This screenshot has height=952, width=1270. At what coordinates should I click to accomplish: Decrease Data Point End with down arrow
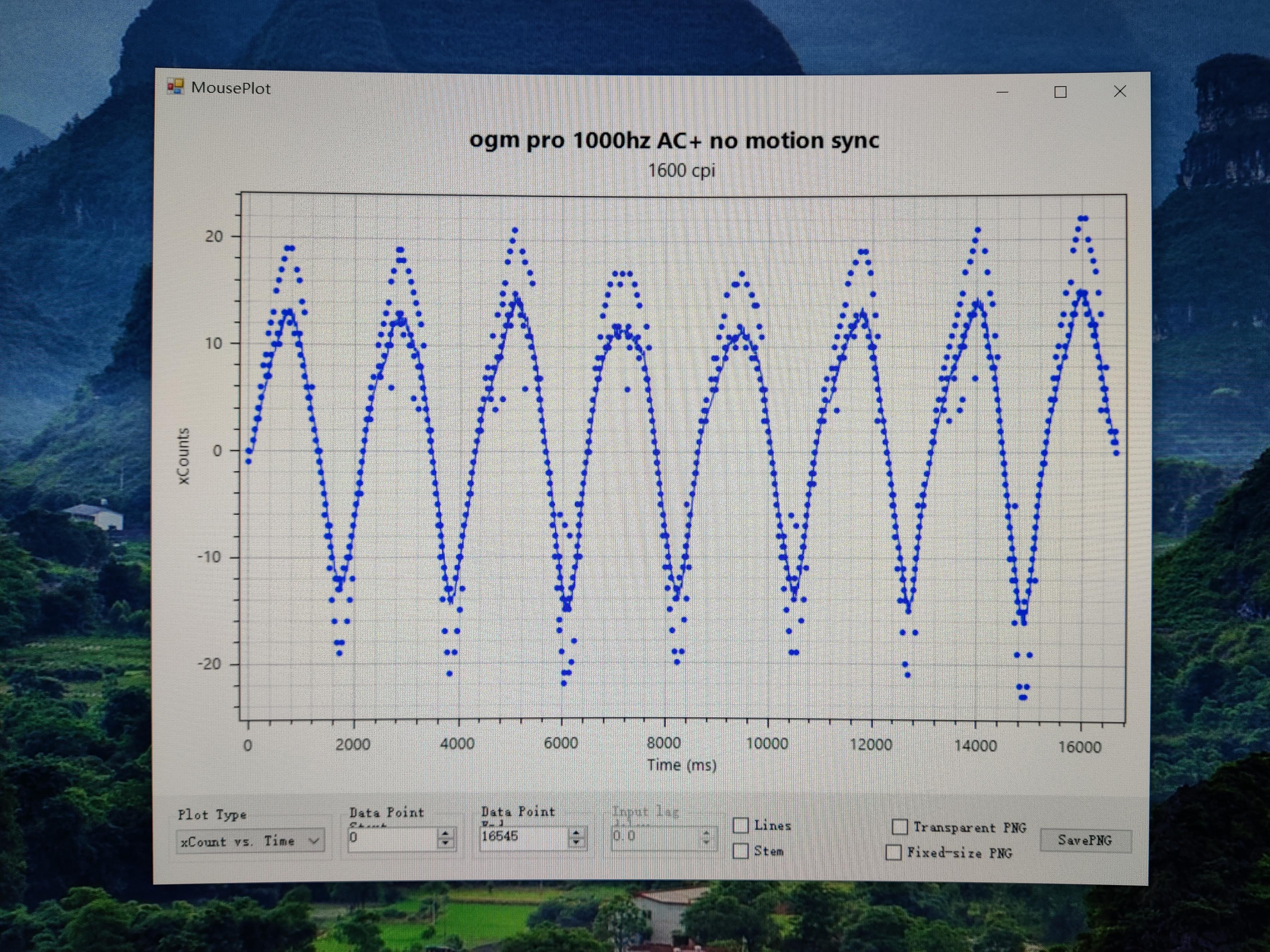pos(576,842)
